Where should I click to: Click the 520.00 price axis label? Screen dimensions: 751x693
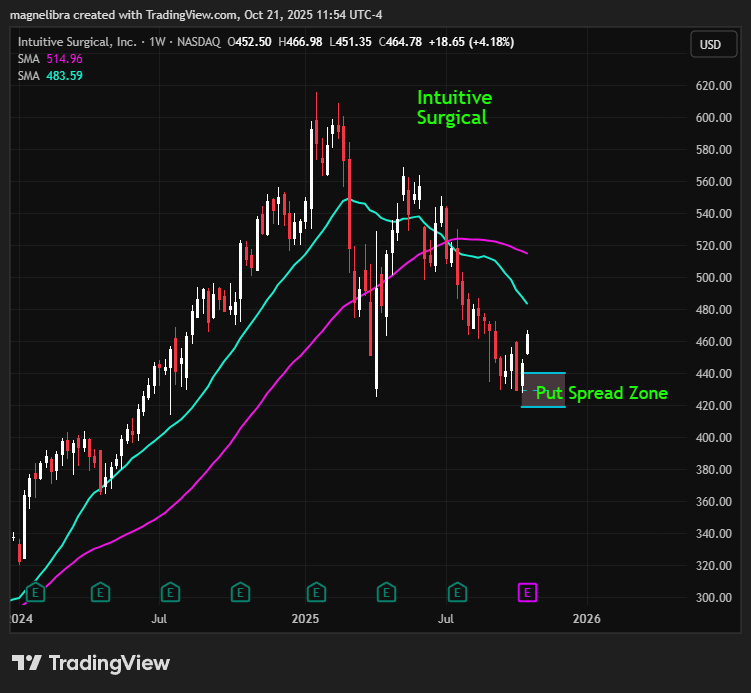(714, 246)
